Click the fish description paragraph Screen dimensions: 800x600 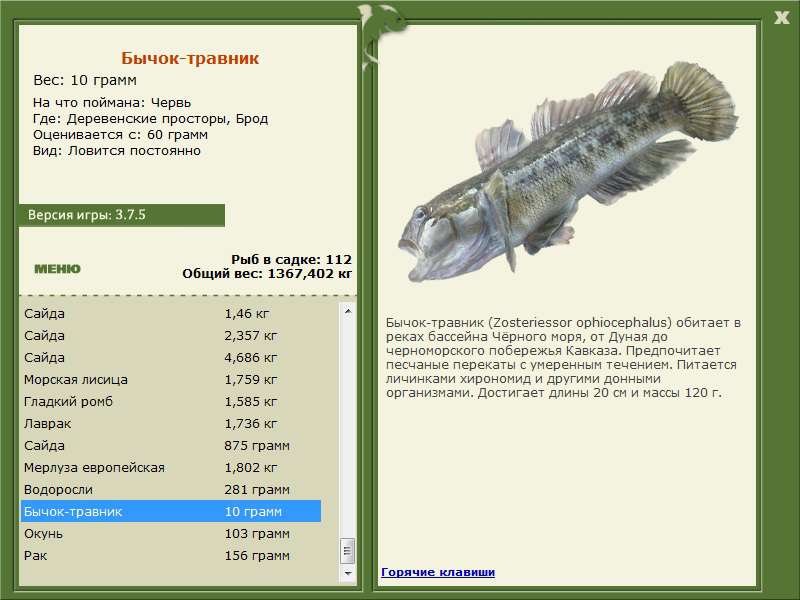tap(563, 358)
